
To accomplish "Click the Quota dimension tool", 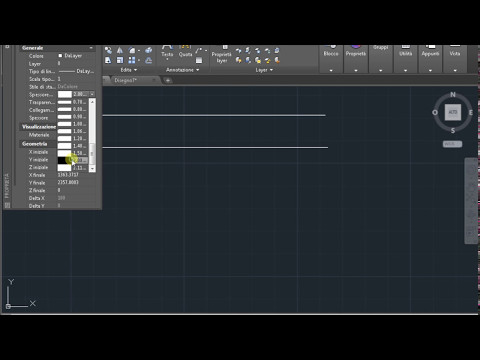I will click(185, 52).
